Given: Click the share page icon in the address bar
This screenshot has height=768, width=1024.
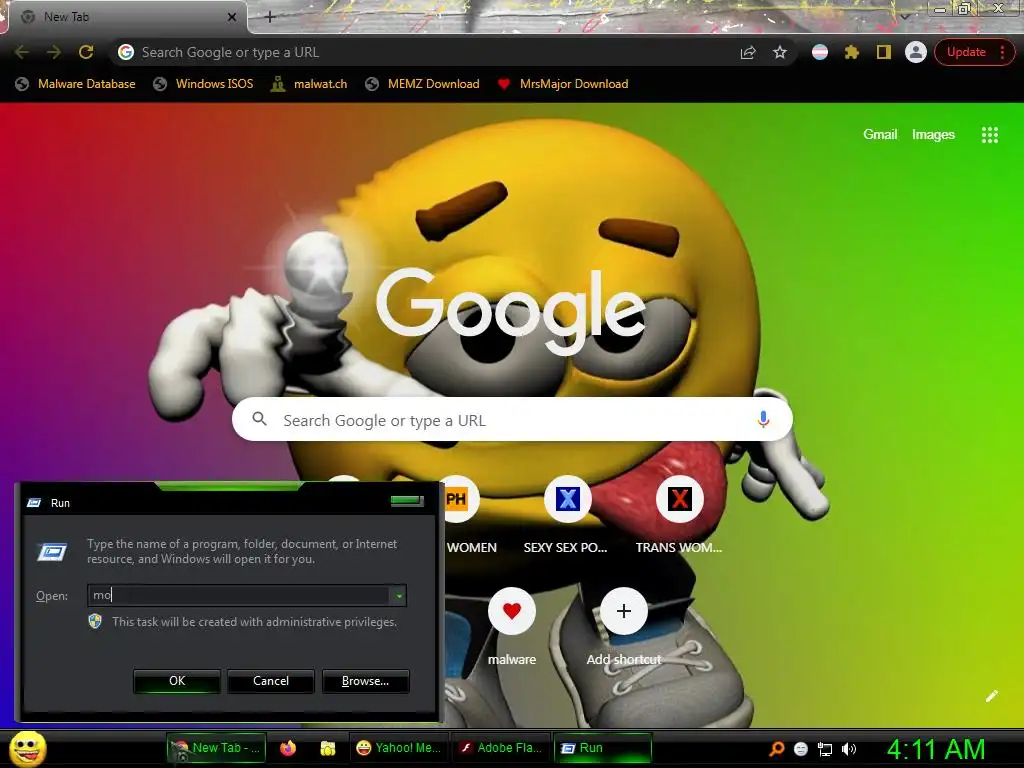Looking at the screenshot, I should (x=748, y=52).
